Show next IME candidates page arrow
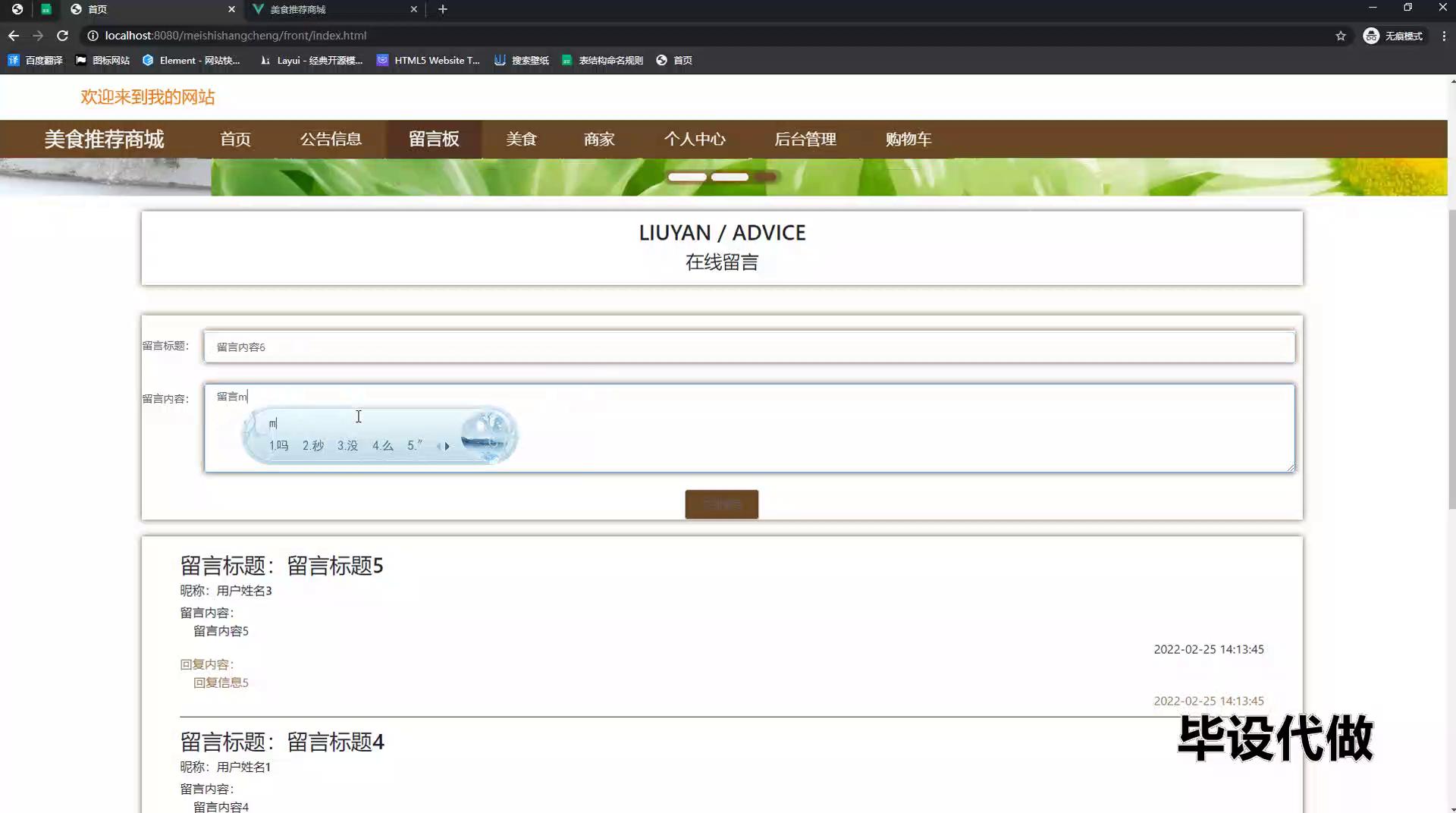 pos(447,446)
